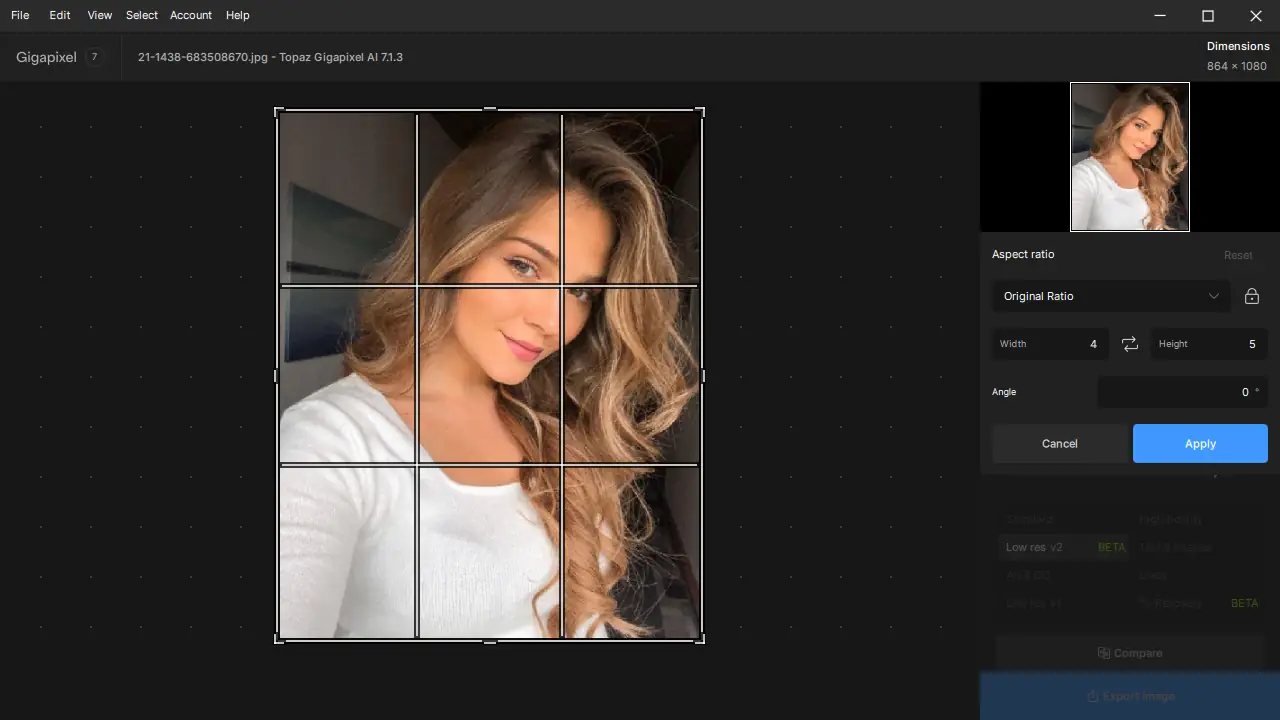Image resolution: width=1280 pixels, height=720 pixels.
Task: Click the Angle input field
Action: [x=1182, y=392]
